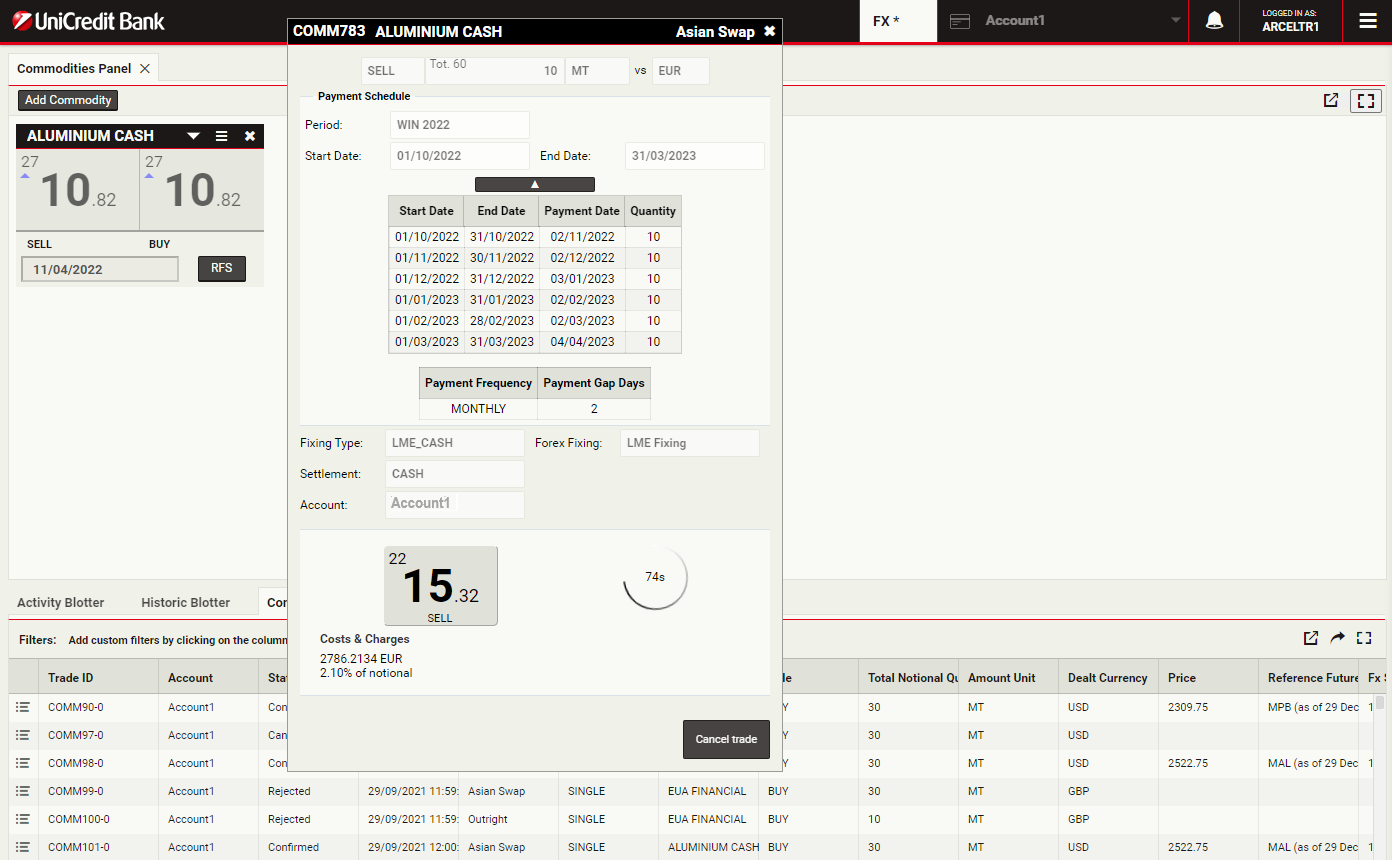Expand the ALUMINIUM CASH tile dropdown arrow
The height and width of the screenshot is (860, 1392).
(x=193, y=136)
